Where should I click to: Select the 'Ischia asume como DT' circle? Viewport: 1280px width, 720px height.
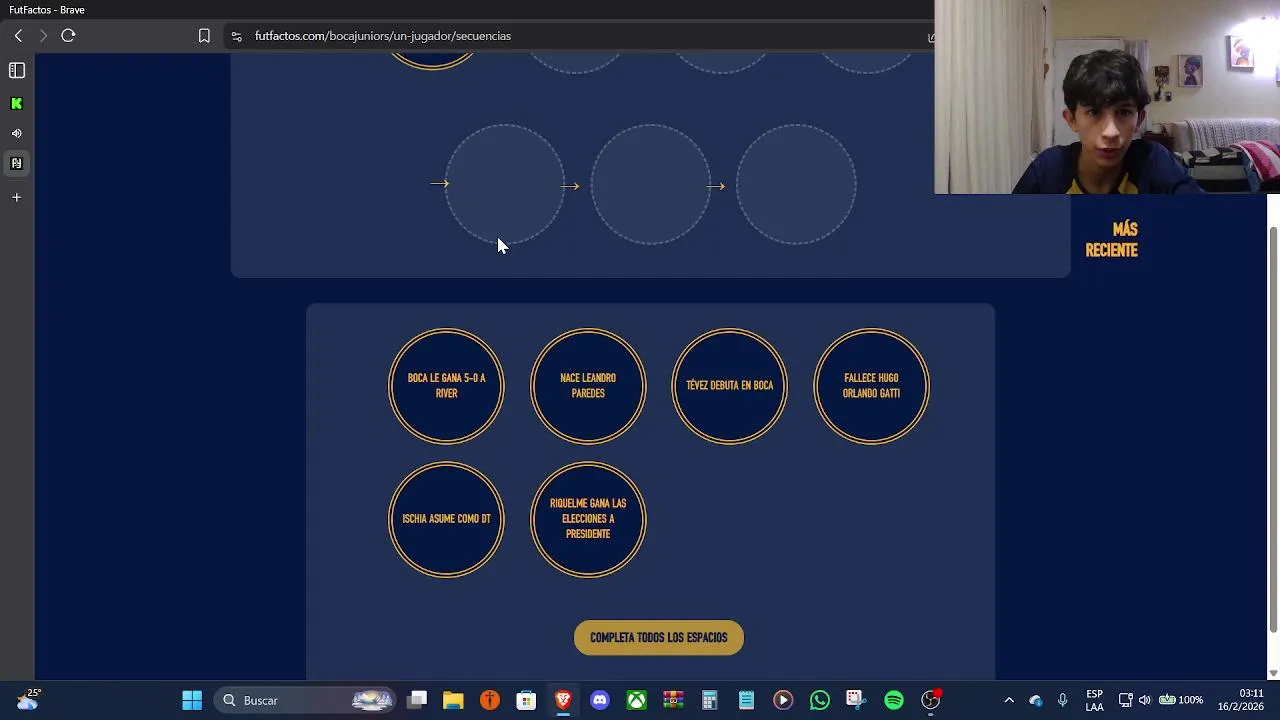pyautogui.click(x=446, y=519)
